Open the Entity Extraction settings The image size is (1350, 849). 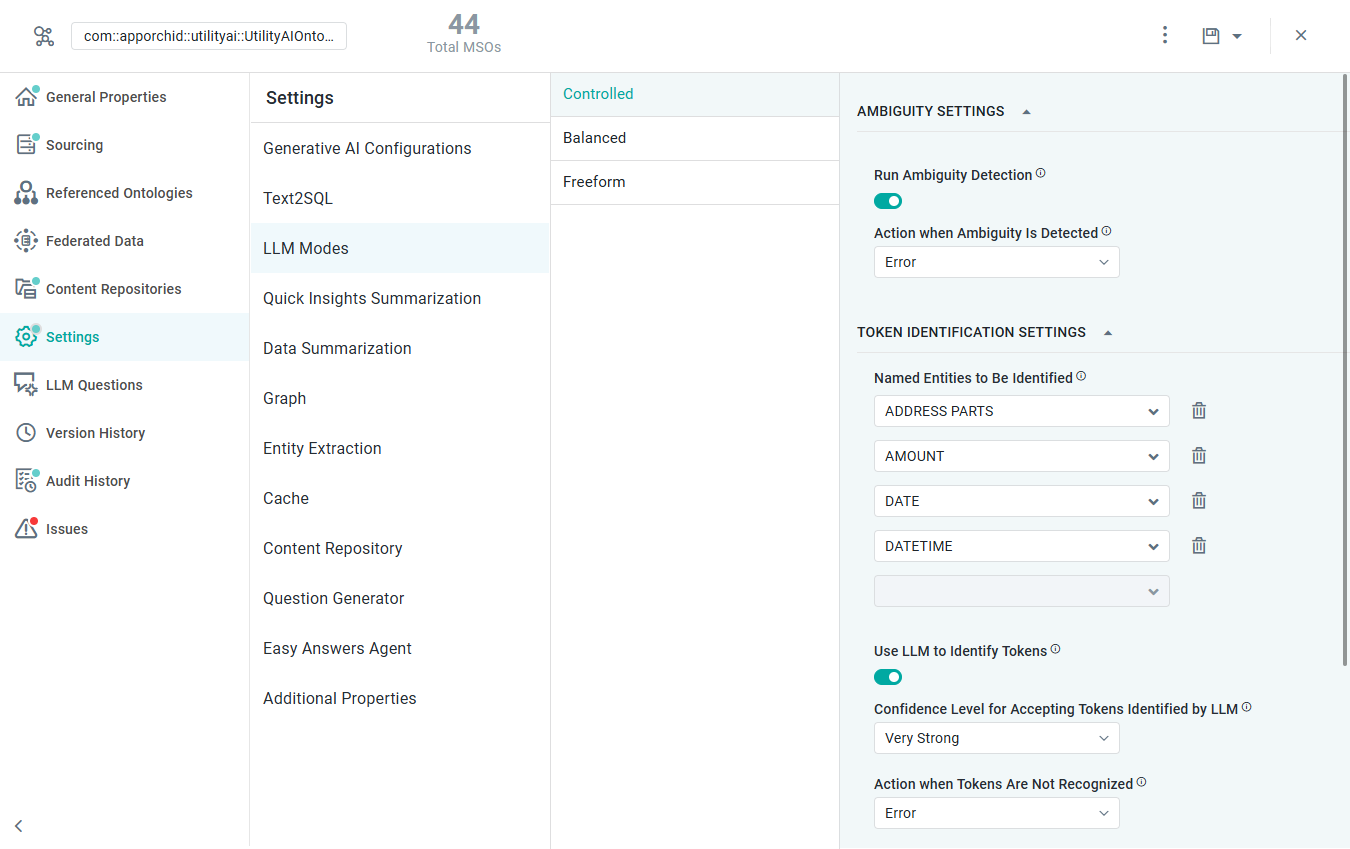pyautogui.click(x=400, y=448)
